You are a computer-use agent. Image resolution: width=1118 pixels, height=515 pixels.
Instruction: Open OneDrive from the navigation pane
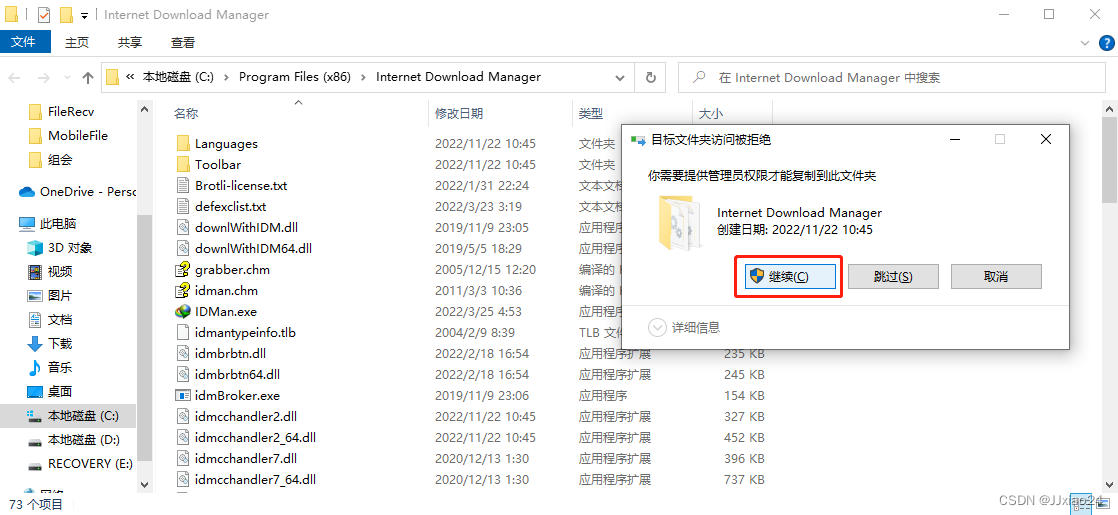76,191
